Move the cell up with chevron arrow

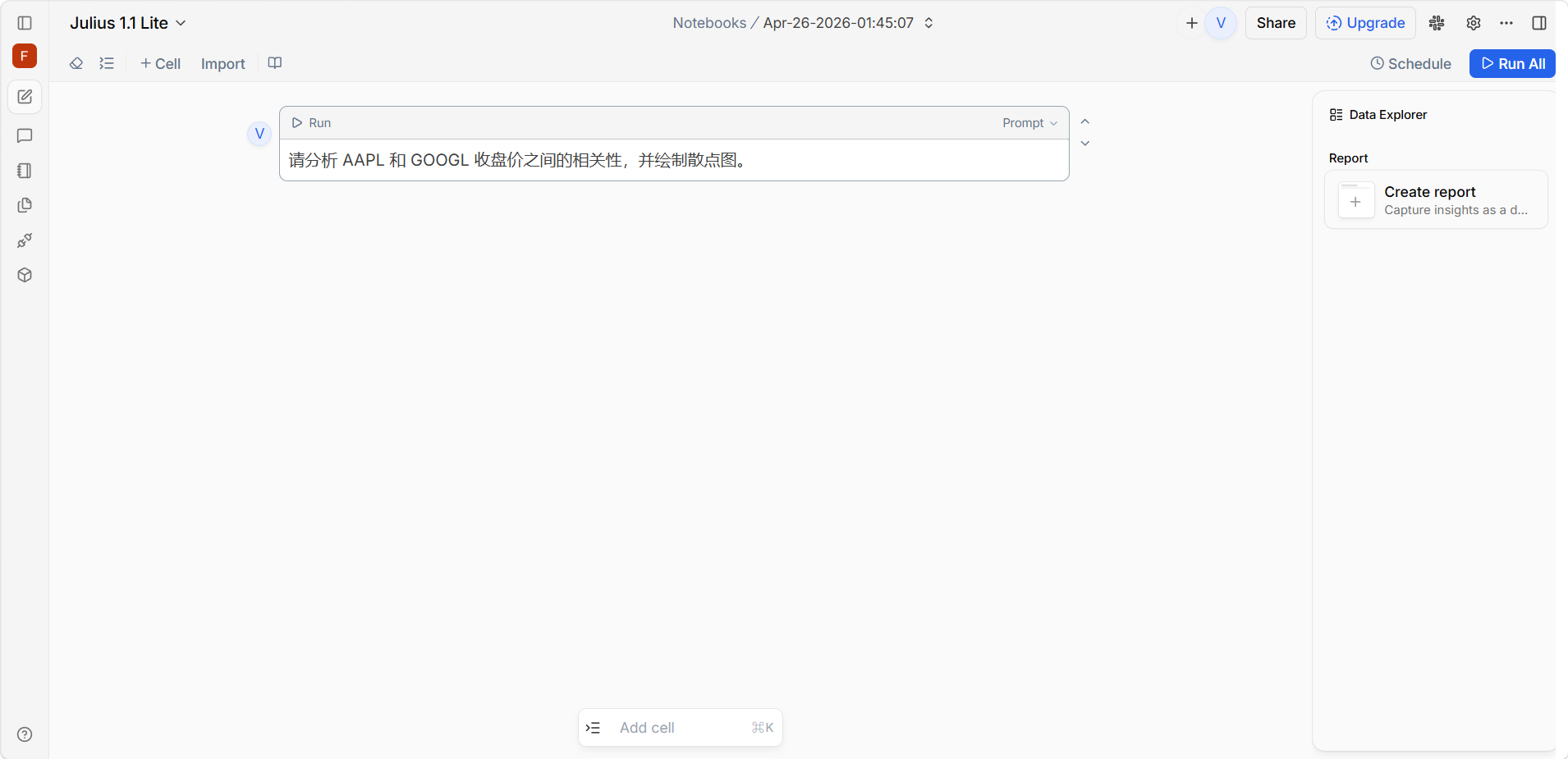click(1085, 121)
